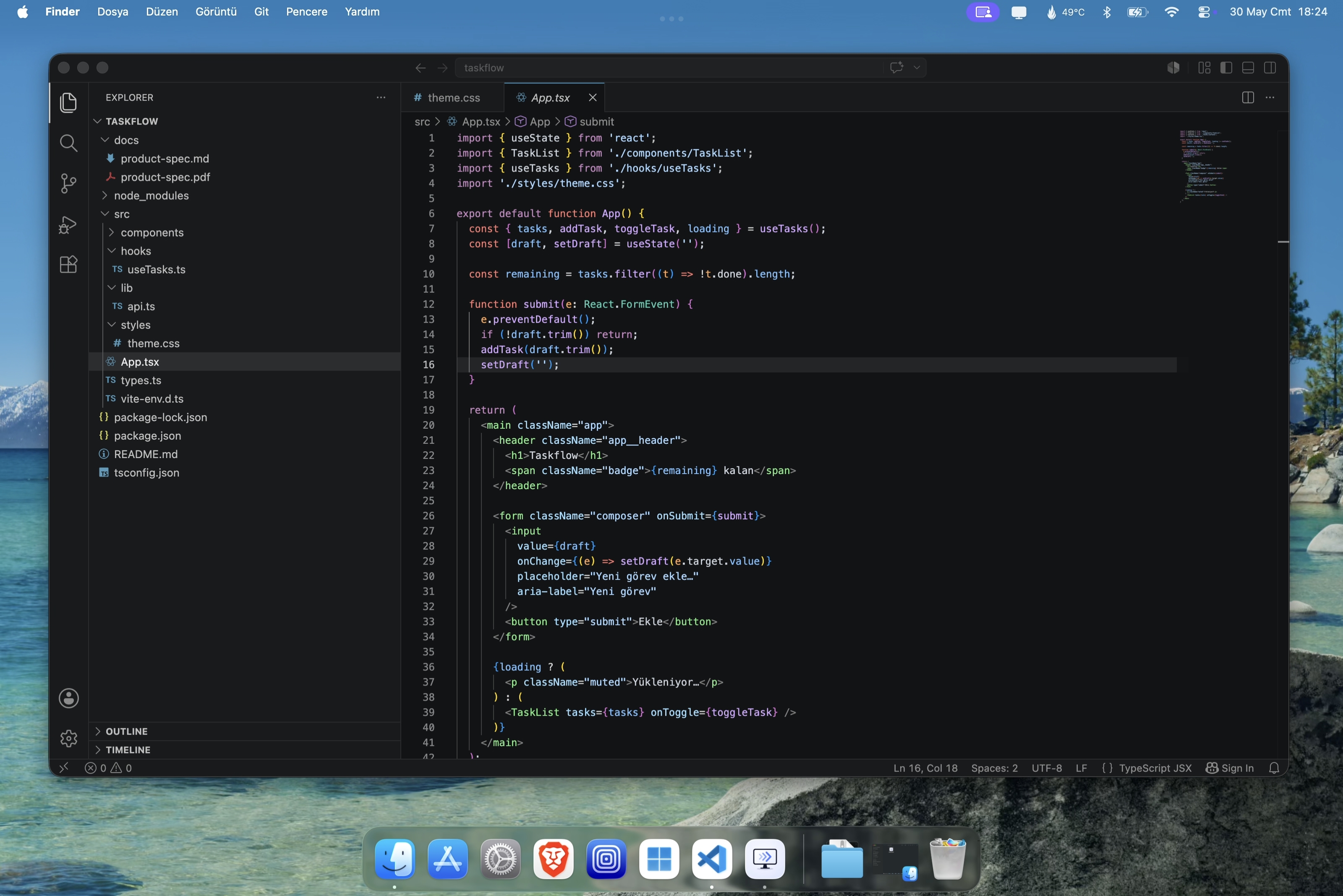Change indentation via Spaces: 2
This screenshot has width=1343, height=896.
(994, 768)
